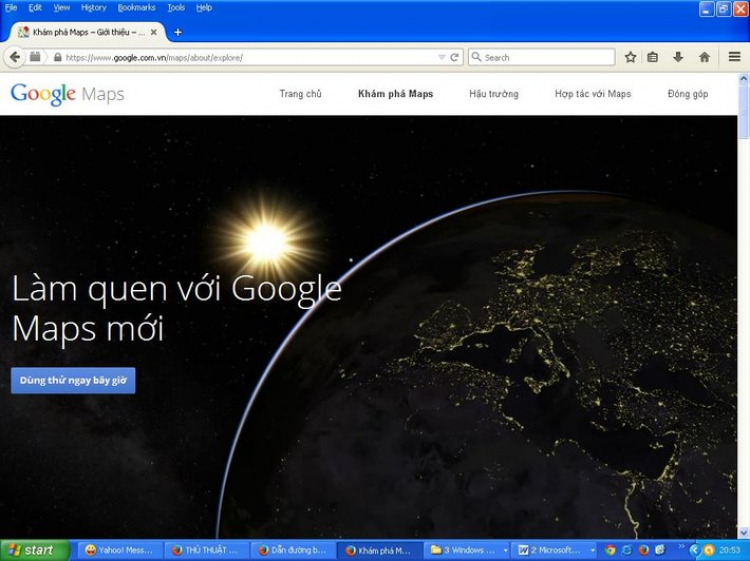Screen dimensions: 750x561
Task: Go to the Firefox home page icon
Action: pos(704,57)
